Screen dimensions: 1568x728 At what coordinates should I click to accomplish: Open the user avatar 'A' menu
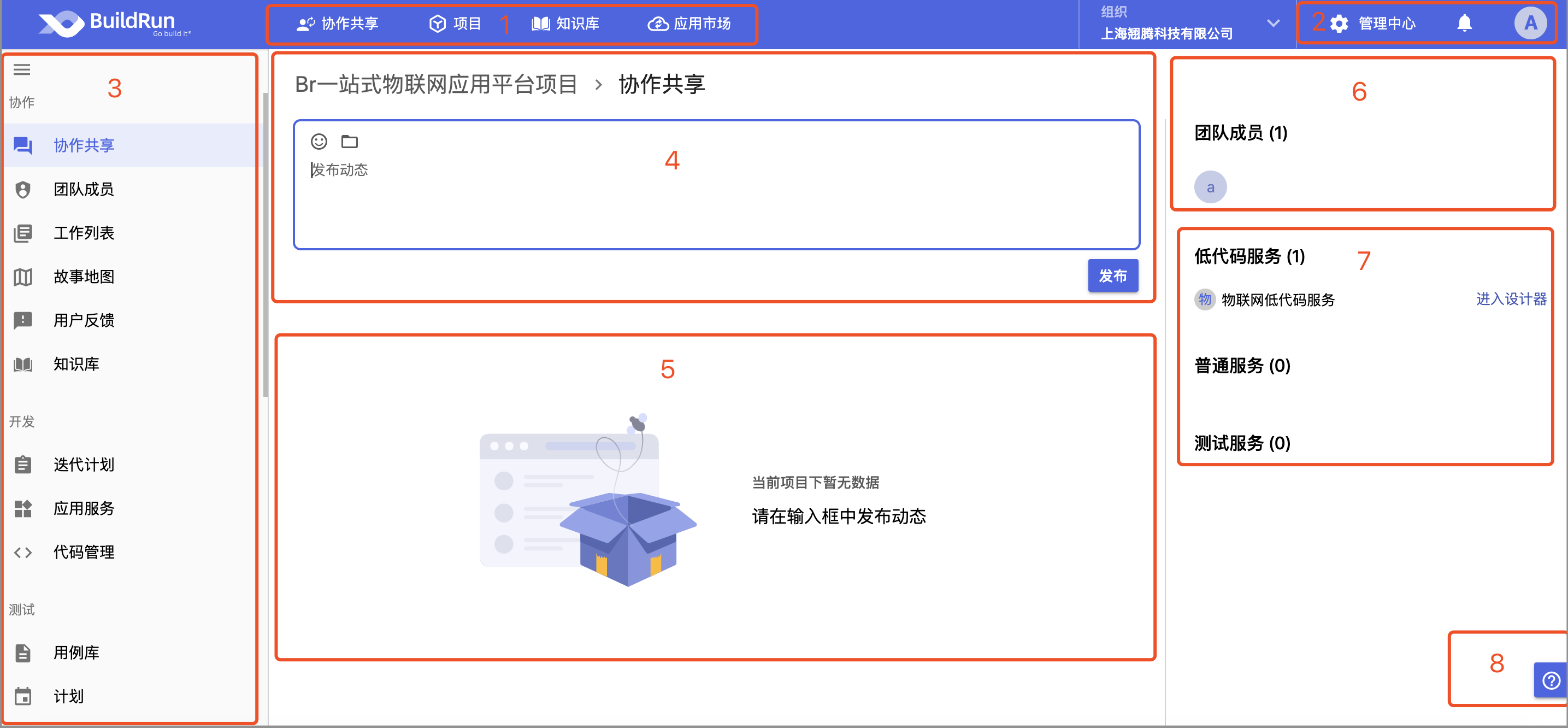coord(1530,23)
